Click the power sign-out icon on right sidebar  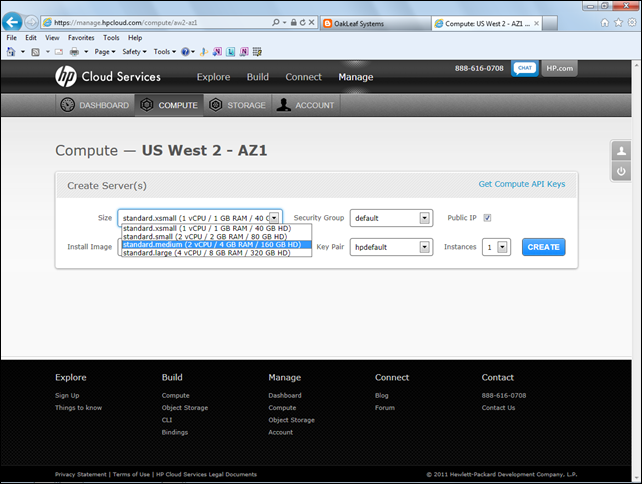tap(621, 171)
